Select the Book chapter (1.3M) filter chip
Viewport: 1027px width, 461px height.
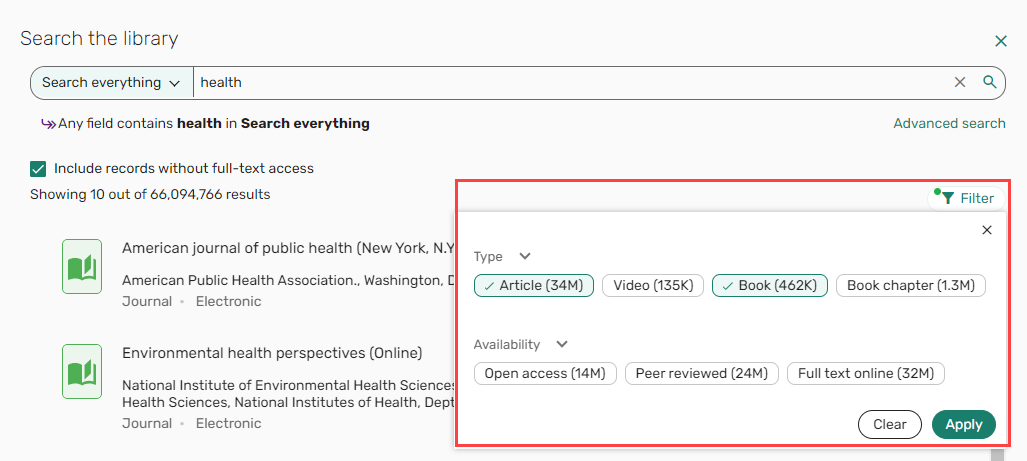click(x=911, y=286)
